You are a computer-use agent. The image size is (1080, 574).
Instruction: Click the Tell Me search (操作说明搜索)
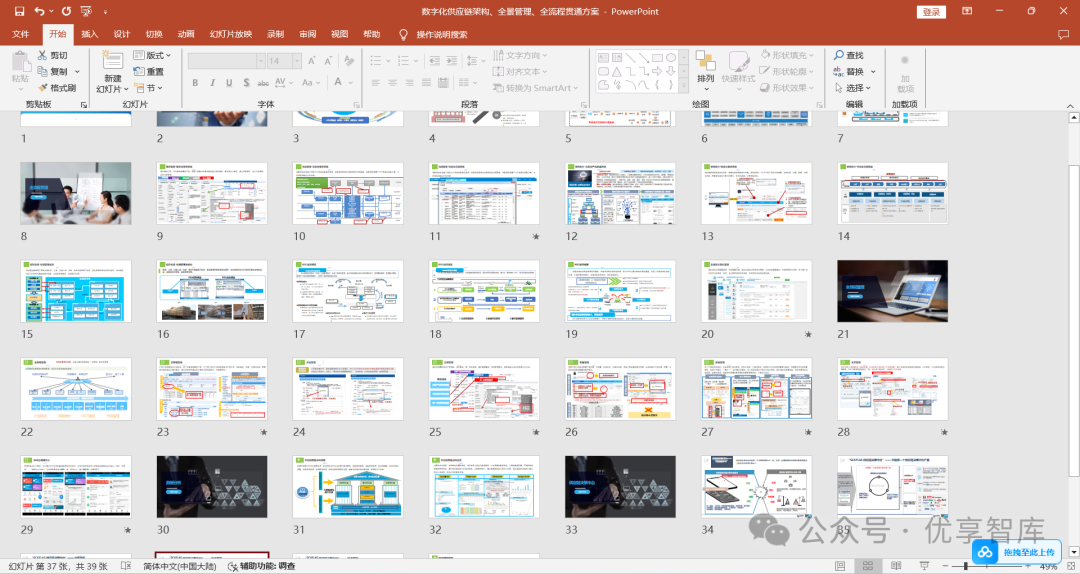442,34
